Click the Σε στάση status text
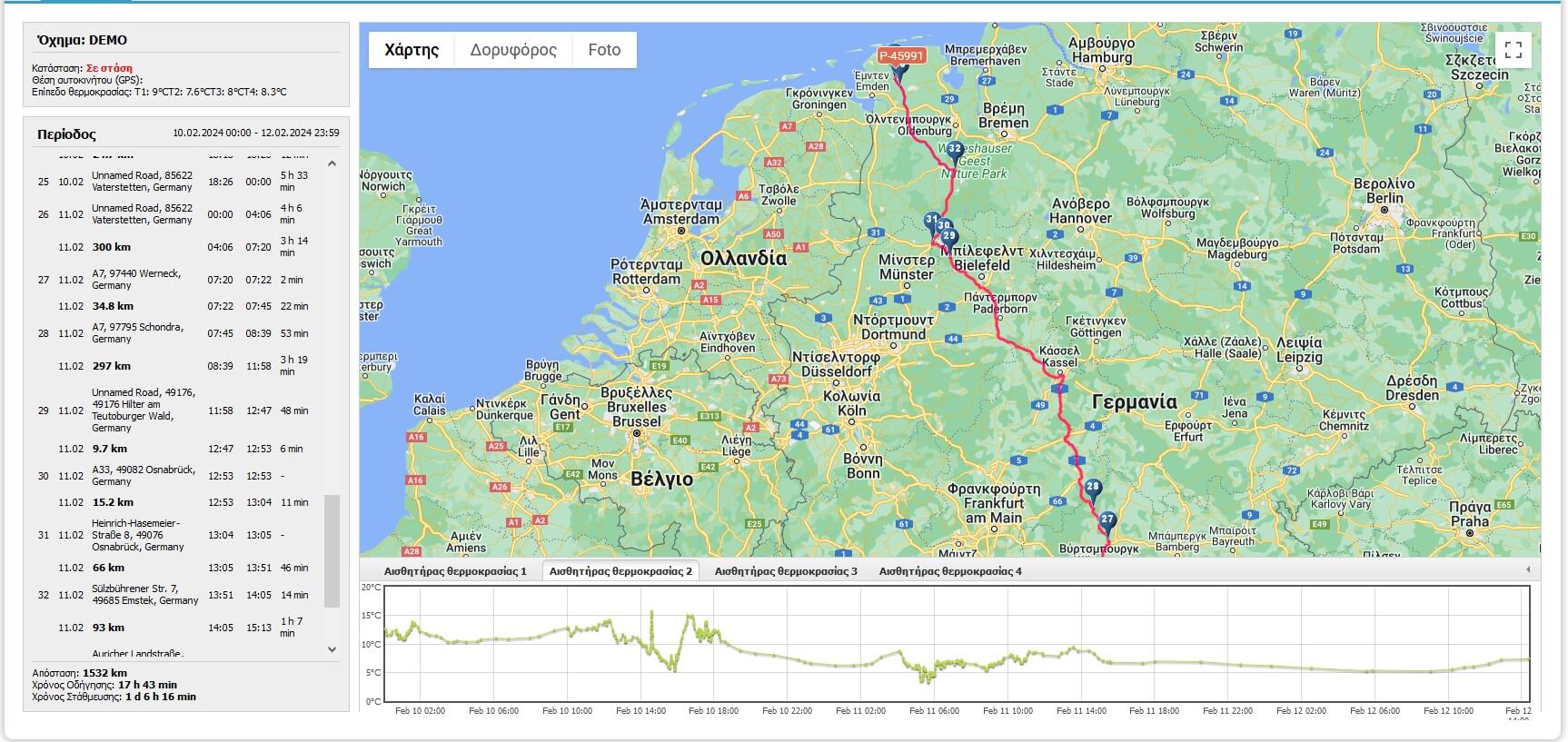This screenshot has width=1568, height=742. [109, 68]
